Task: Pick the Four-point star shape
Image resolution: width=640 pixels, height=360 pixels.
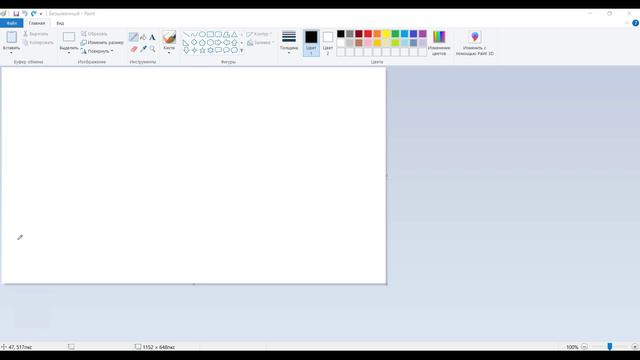Action: [x=194, y=50]
